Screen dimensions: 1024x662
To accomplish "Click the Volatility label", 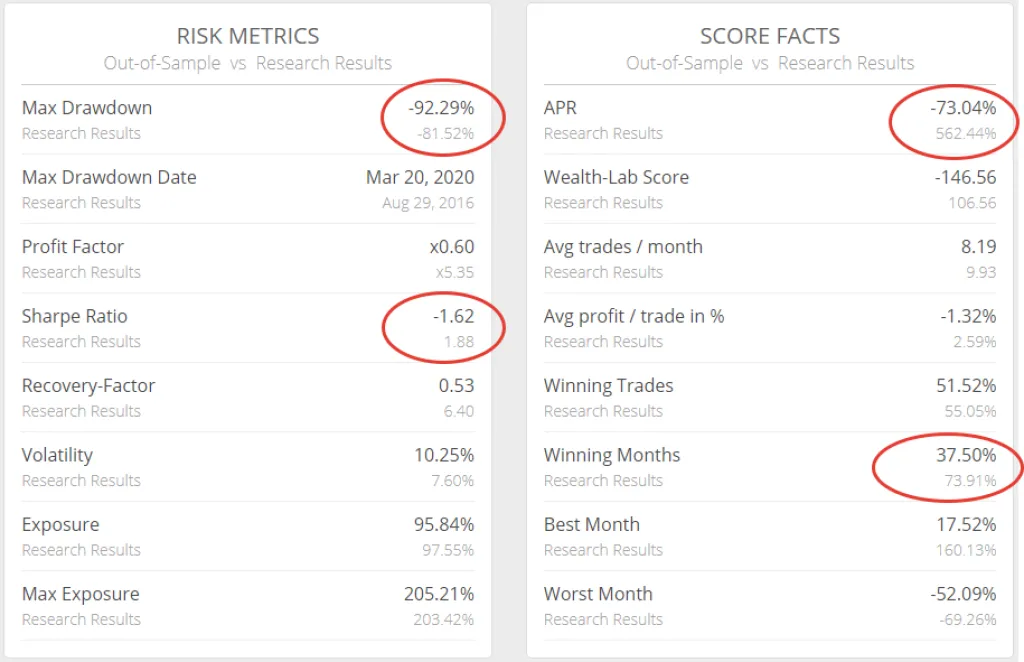I will click(57, 455).
